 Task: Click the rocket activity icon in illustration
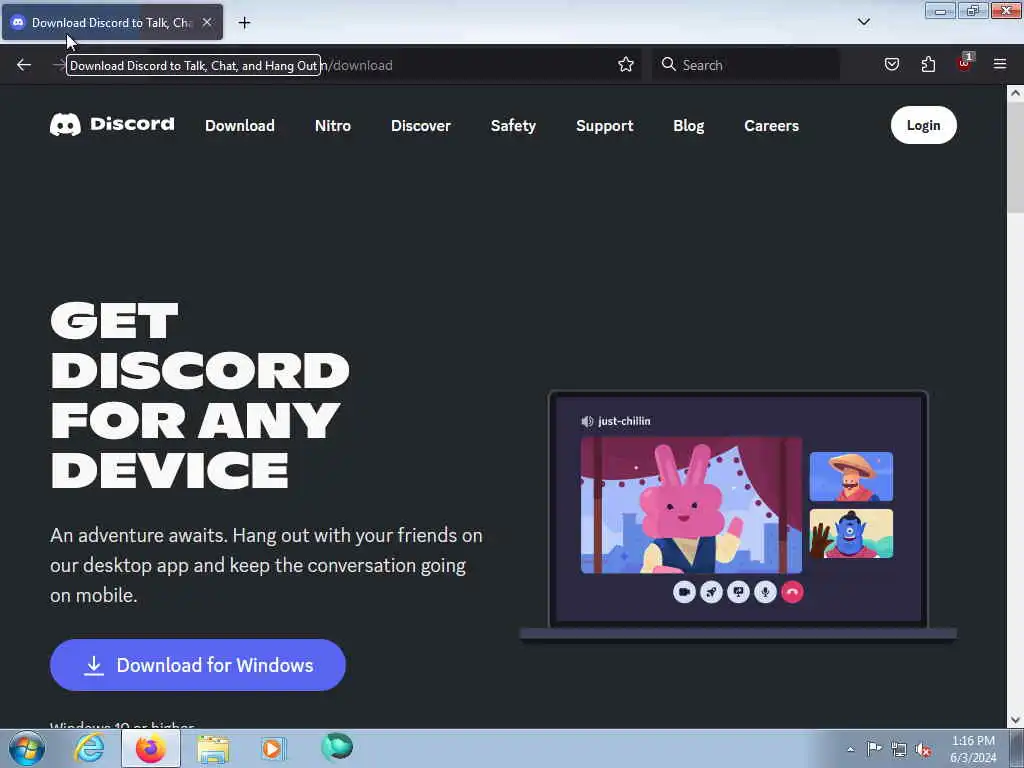[711, 592]
